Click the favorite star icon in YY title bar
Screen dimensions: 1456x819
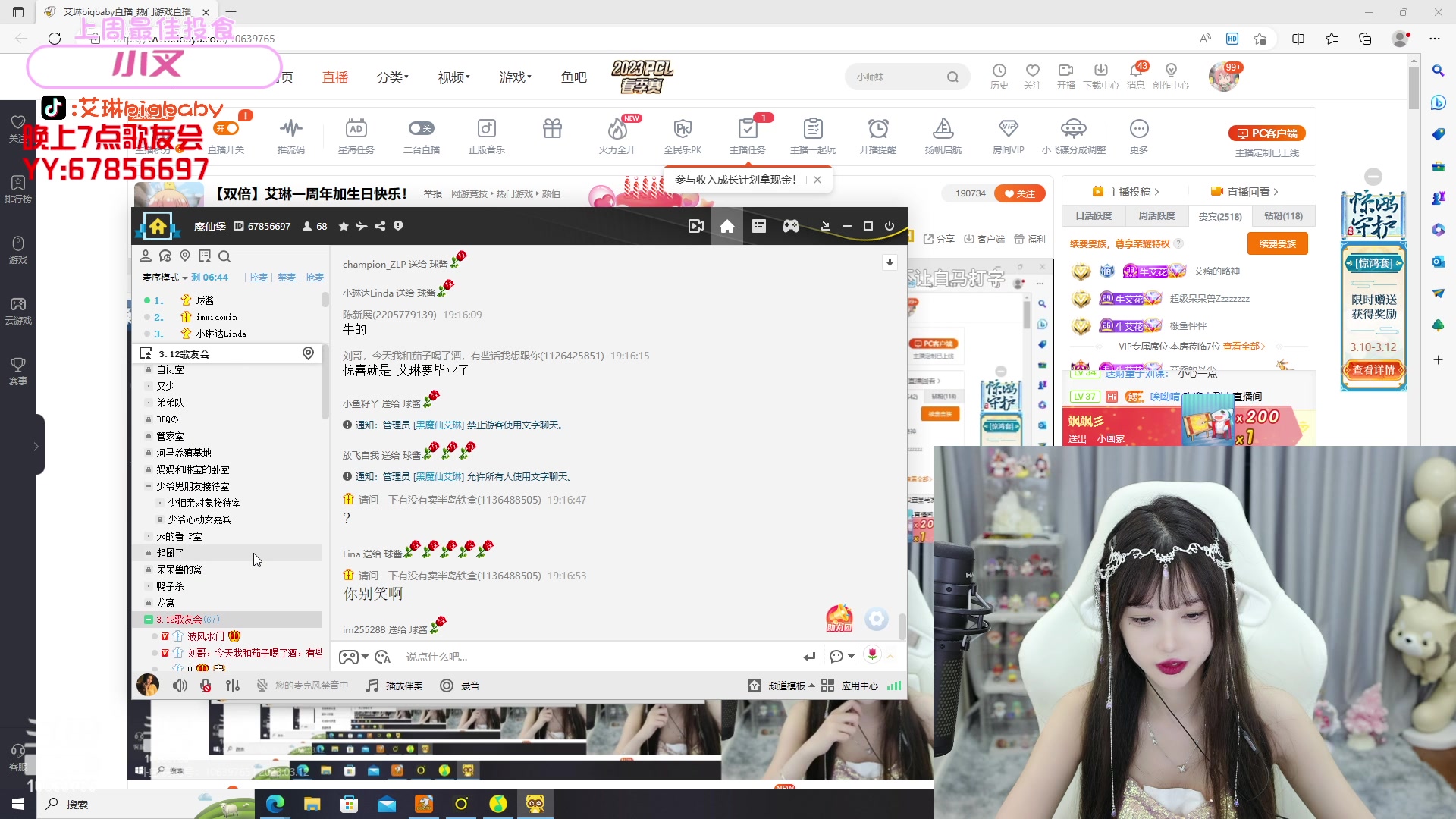[344, 226]
